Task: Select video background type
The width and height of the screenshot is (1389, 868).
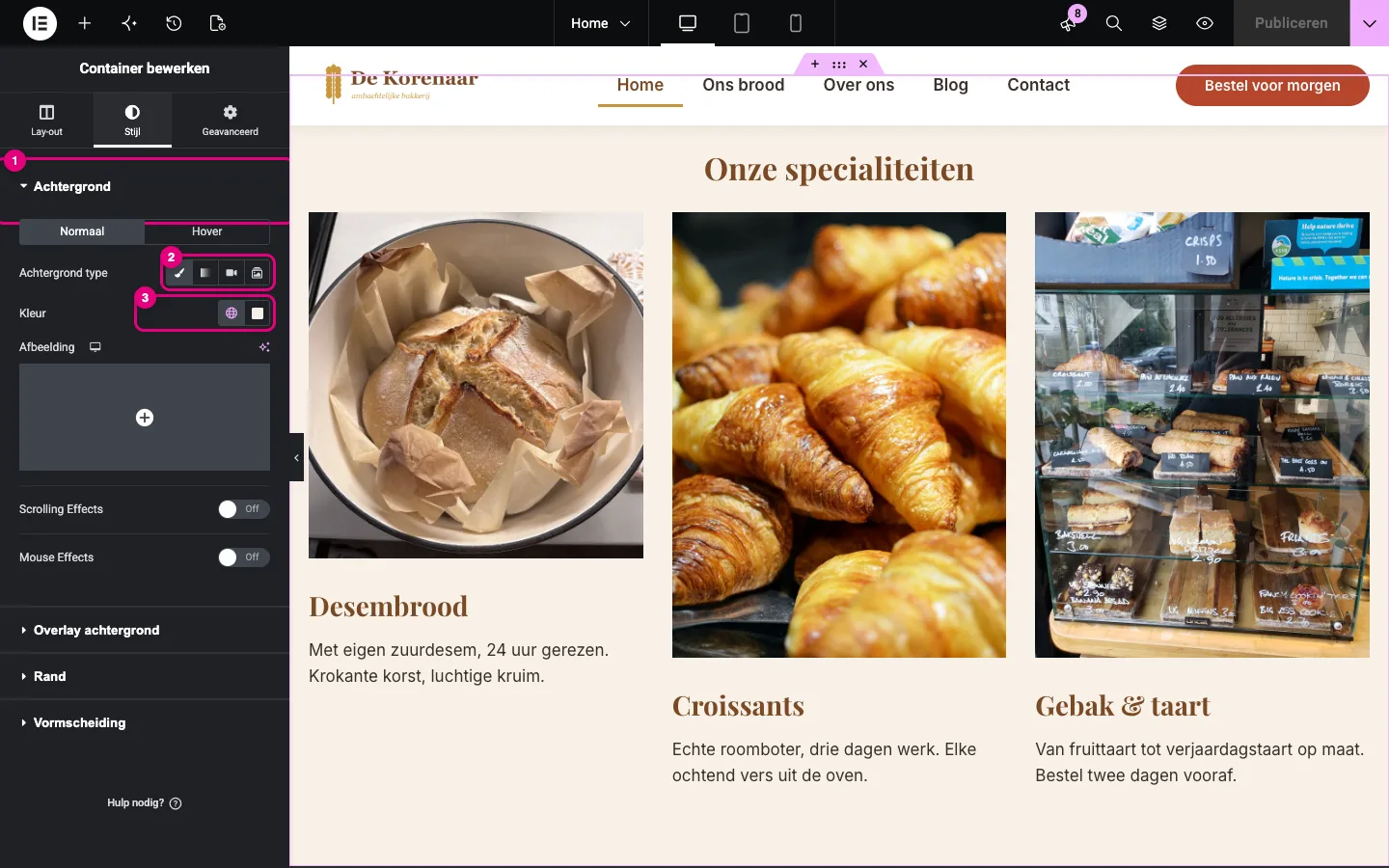Action: 231,273
